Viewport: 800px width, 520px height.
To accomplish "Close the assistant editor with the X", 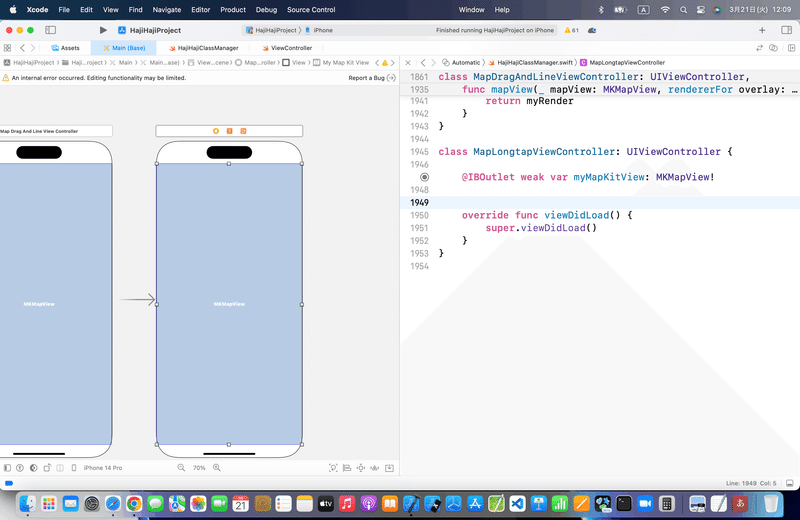I will pyautogui.click(x=408, y=63).
